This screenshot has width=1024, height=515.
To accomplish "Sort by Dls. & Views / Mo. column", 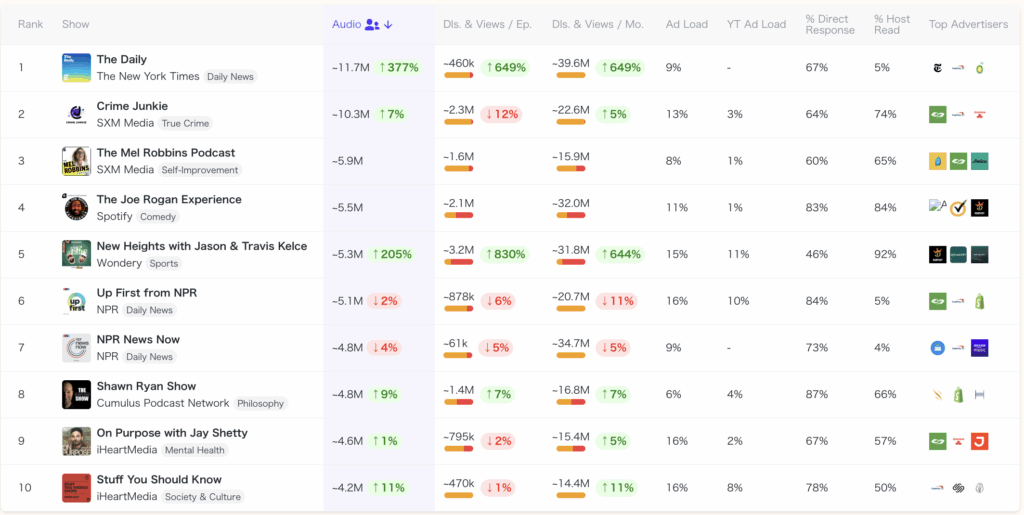I will (598, 24).
